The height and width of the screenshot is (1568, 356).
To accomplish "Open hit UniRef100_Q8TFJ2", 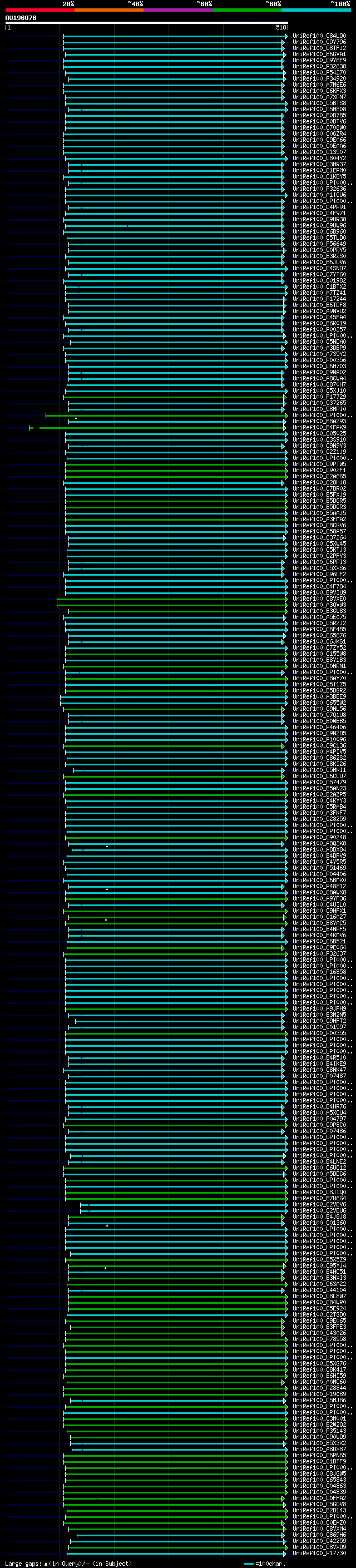I will point(319,48).
